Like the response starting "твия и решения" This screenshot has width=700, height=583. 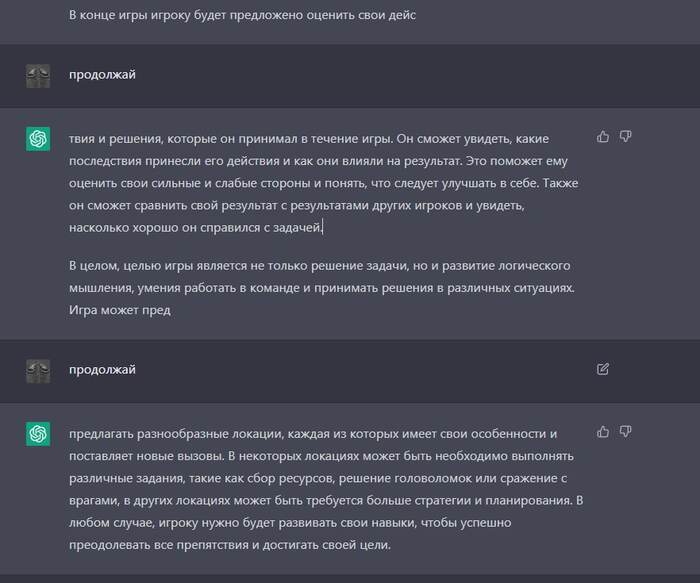[x=602, y=136]
